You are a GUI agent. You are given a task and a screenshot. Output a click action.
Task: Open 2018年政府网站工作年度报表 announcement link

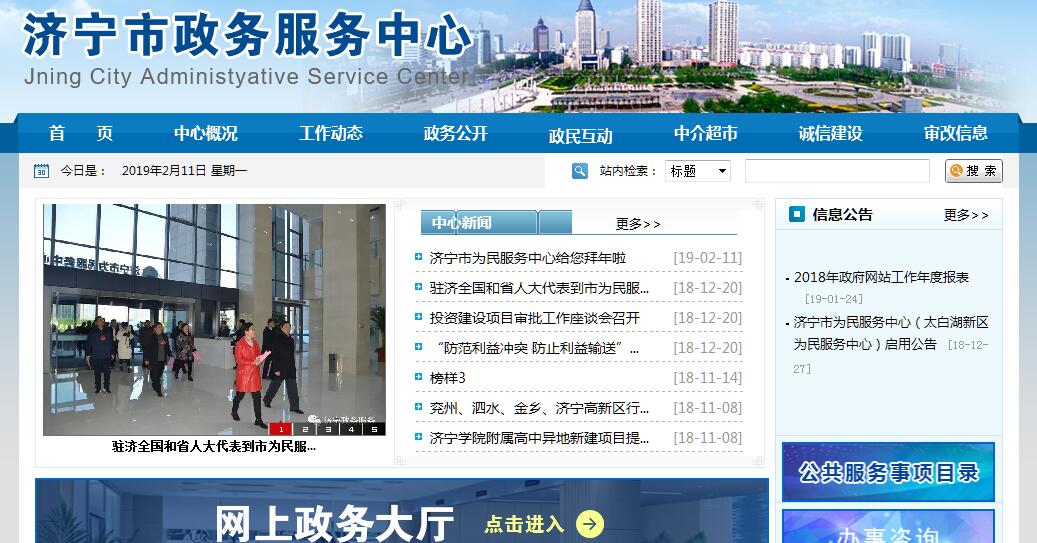coord(881,277)
